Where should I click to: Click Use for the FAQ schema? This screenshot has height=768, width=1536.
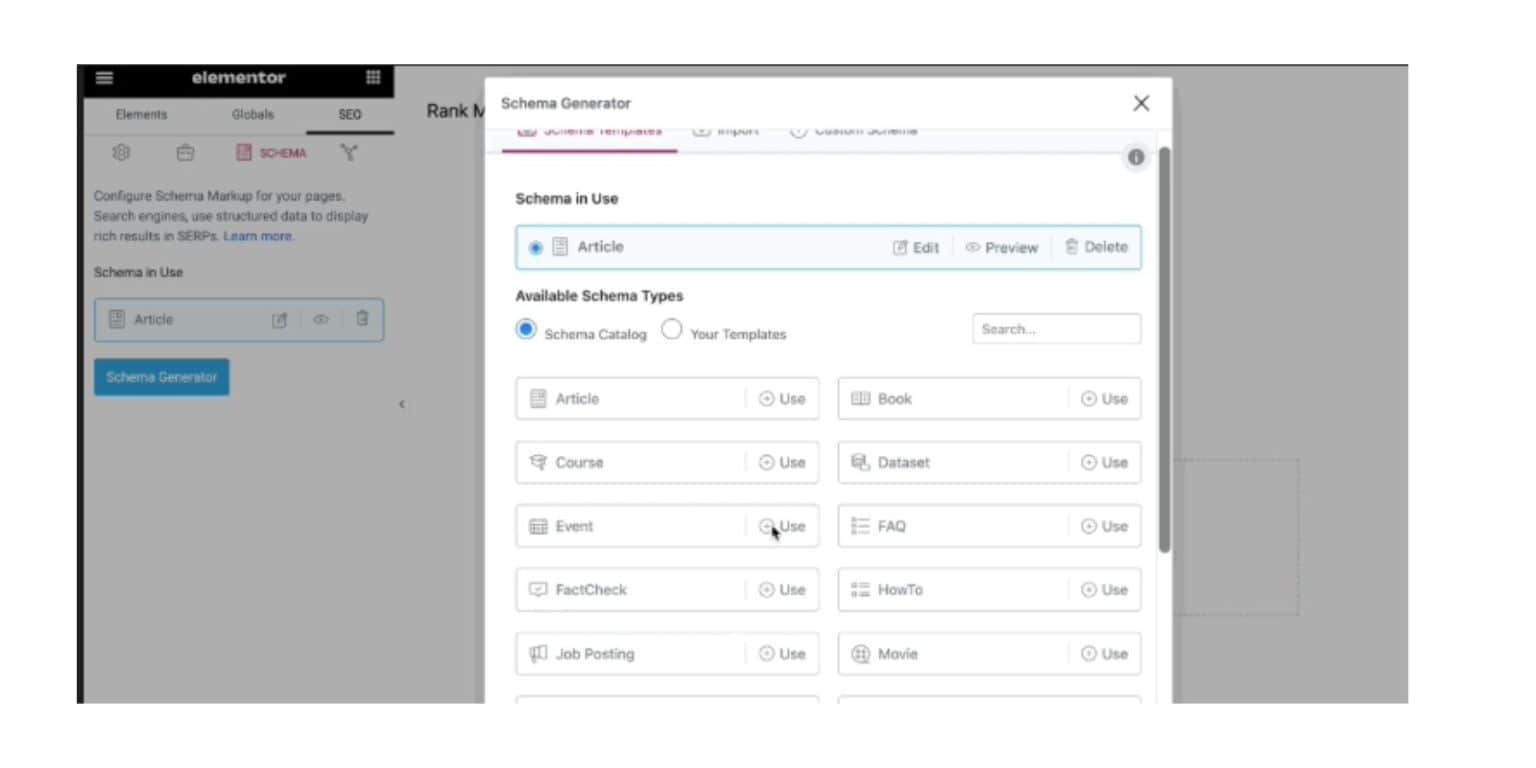click(1104, 526)
